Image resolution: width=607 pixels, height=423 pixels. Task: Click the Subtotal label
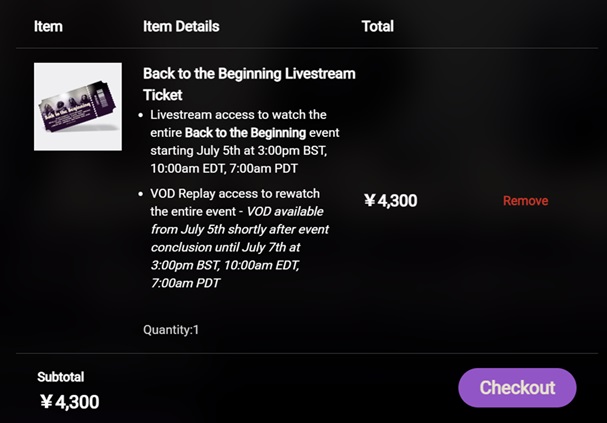coord(60,377)
